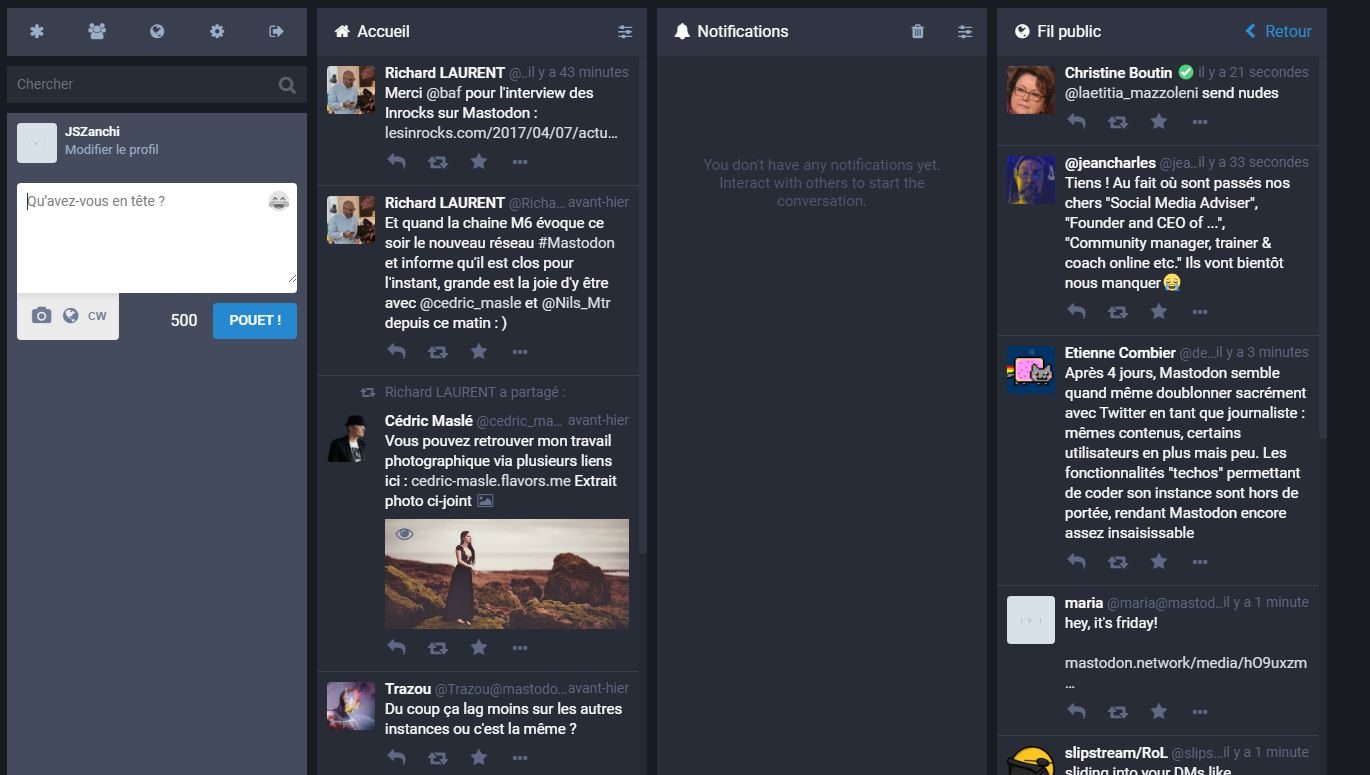Open more menu on Cédric Maslé's post
The height and width of the screenshot is (775, 1370).
tap(520, 647)
